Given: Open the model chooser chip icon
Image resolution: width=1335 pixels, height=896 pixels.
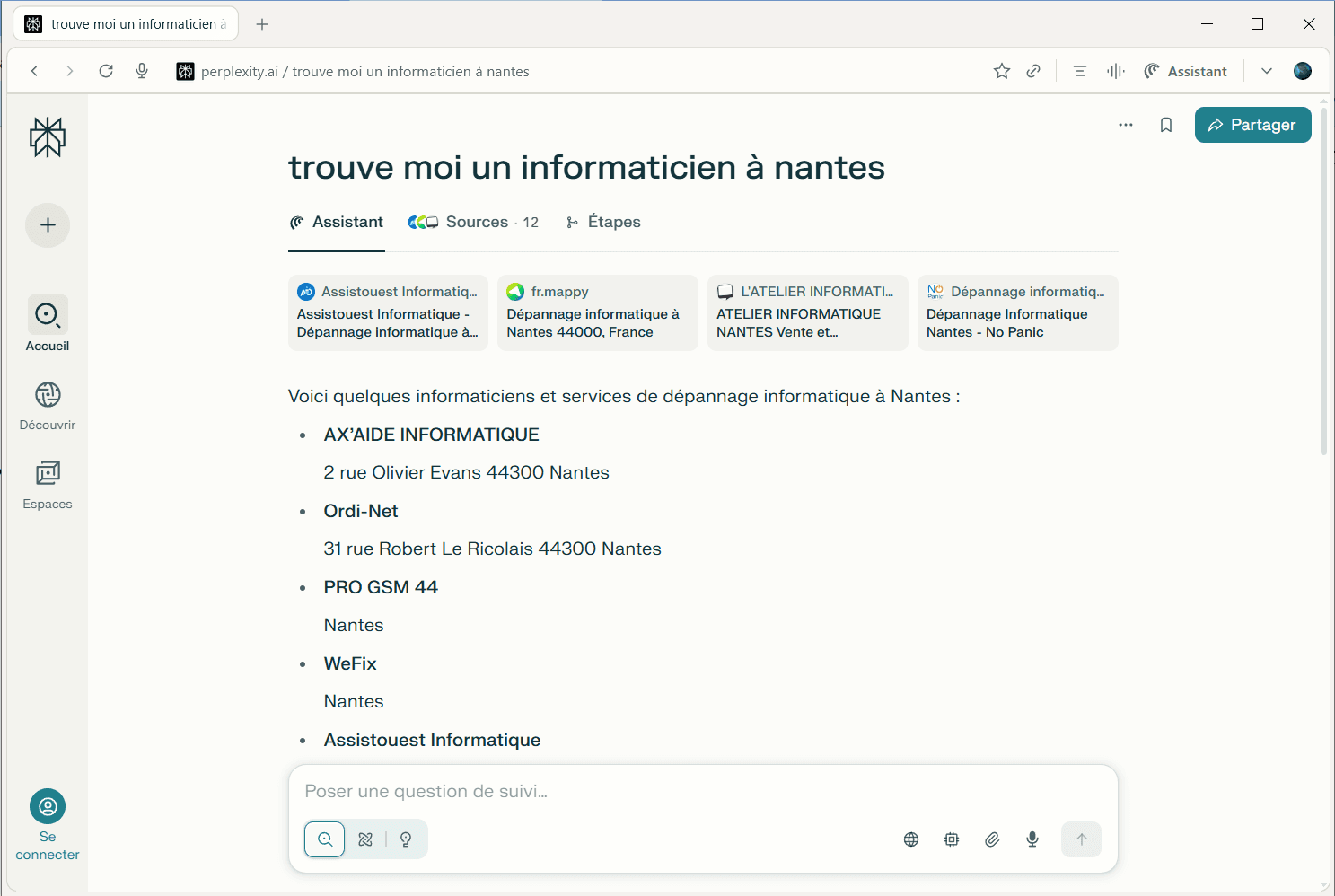Looking at the screenshot, I should tap(952, 839).
